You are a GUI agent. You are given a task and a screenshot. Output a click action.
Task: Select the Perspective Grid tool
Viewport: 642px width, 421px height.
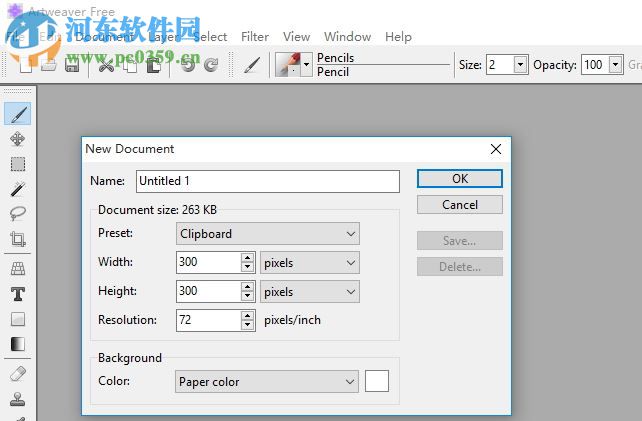pyautogui.click(x=18, y=268)
